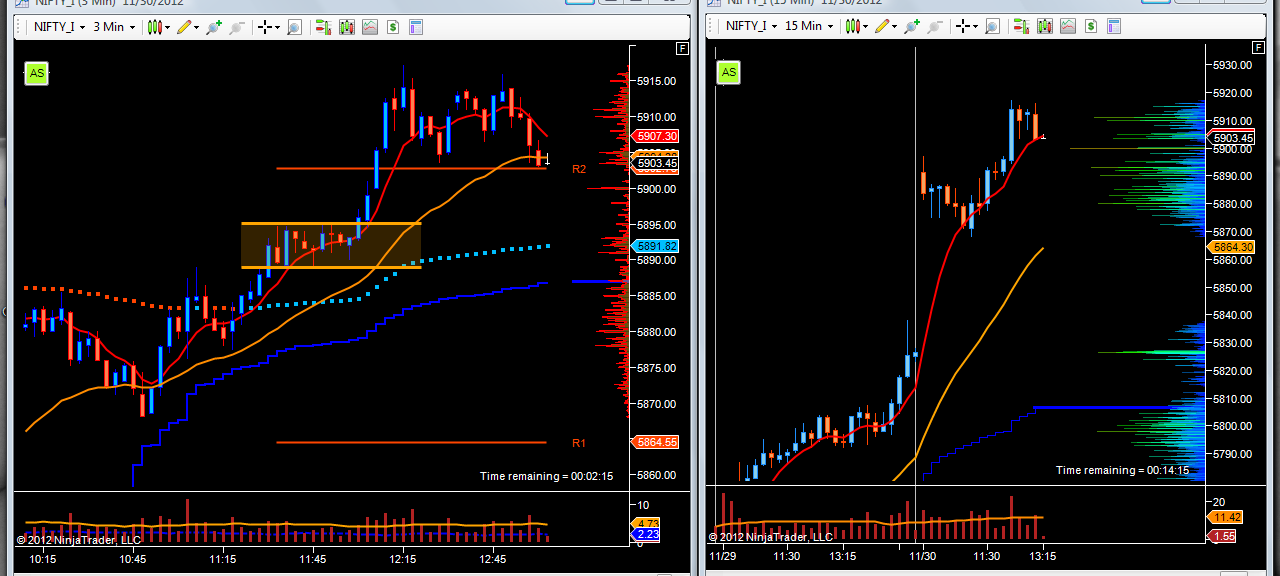Select Zoom Frame magnifier in 3 Min chart

pyautogui.click(x=294, y=27)
